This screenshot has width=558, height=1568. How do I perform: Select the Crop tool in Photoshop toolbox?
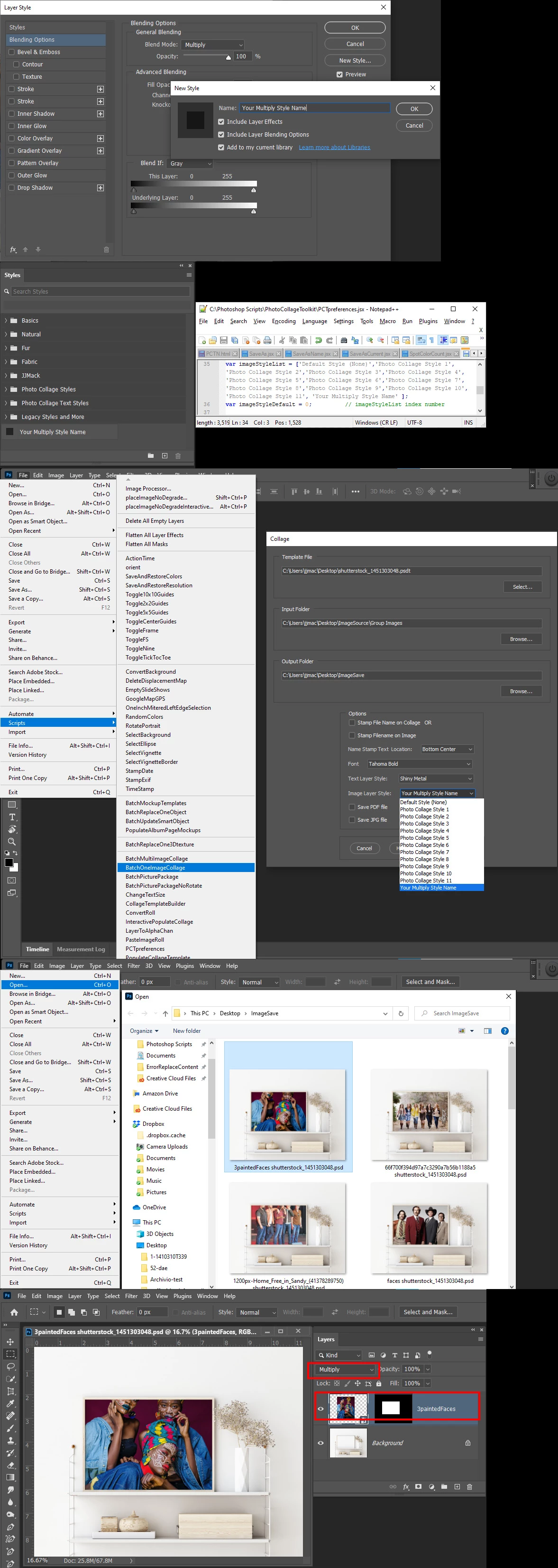pyautogui.click(x=10, y=1391)
